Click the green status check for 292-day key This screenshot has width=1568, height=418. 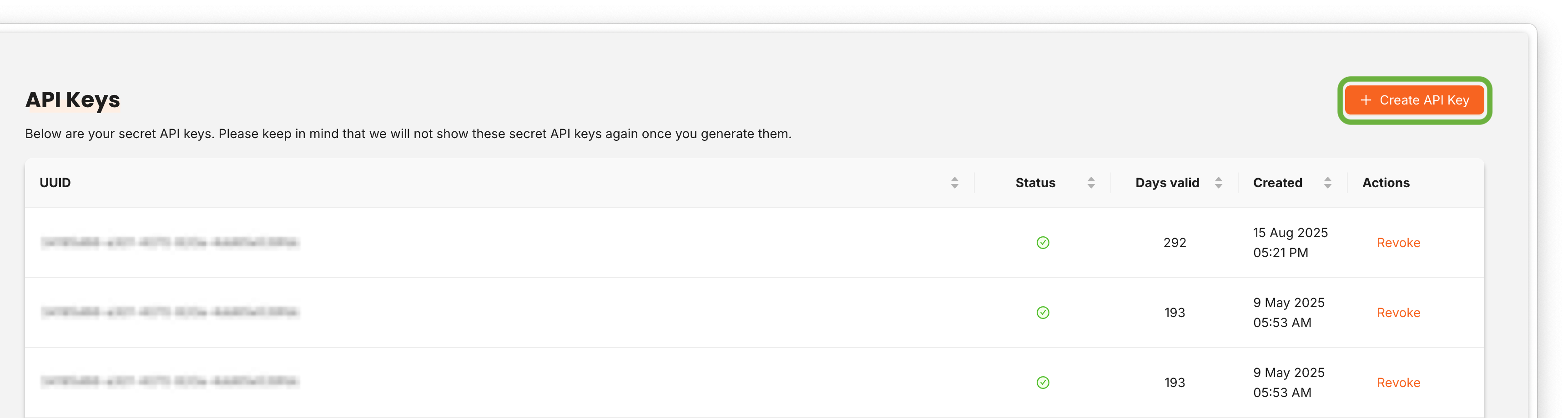[x=1043, y=243]
